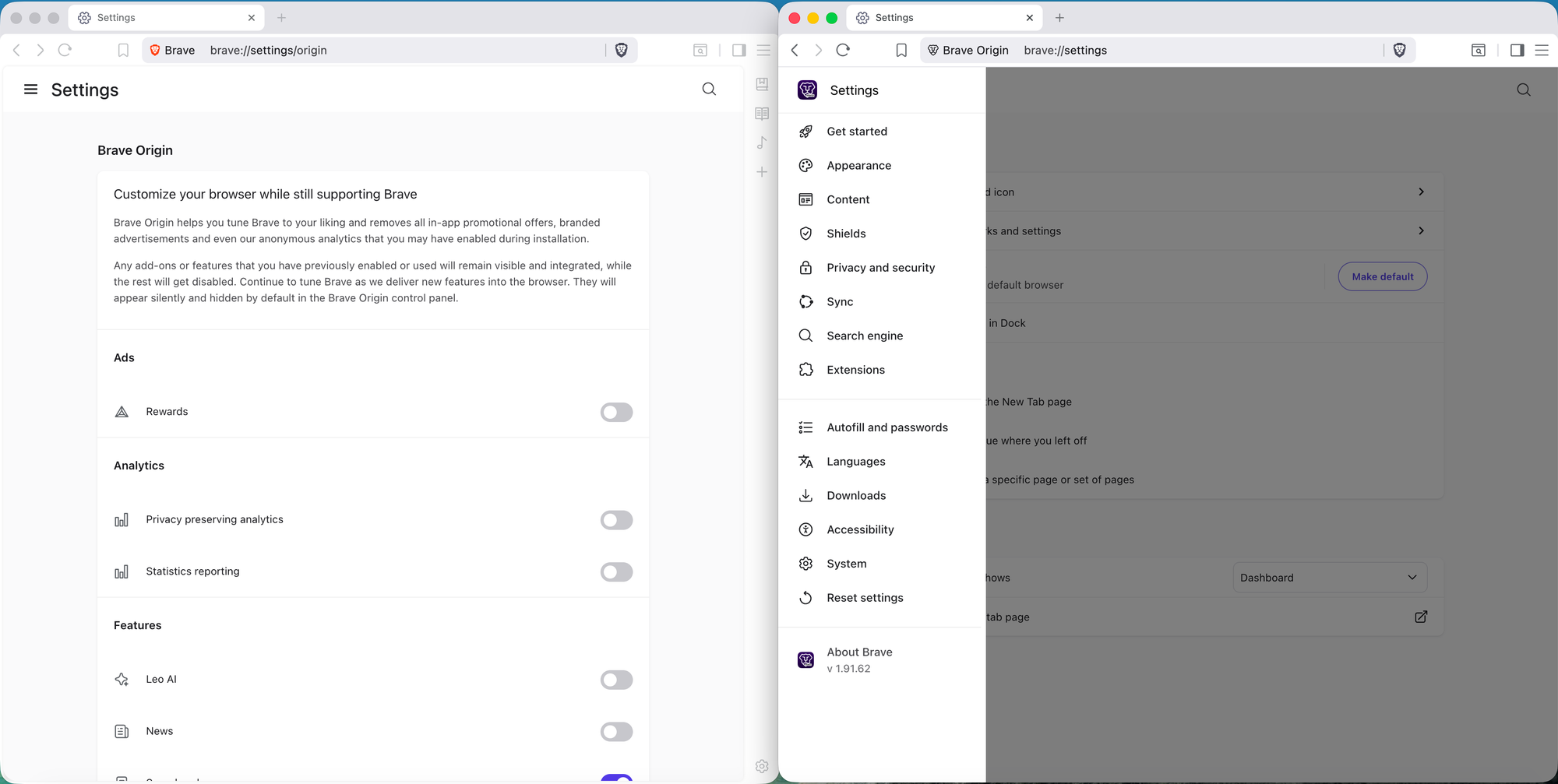Switch on the News feature toggle
Viewport: 1558px width, 784px height.
[616, 732]
